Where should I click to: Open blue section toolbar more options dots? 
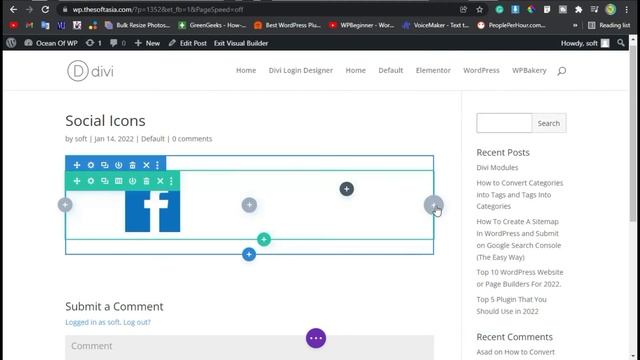click(158, 165)
